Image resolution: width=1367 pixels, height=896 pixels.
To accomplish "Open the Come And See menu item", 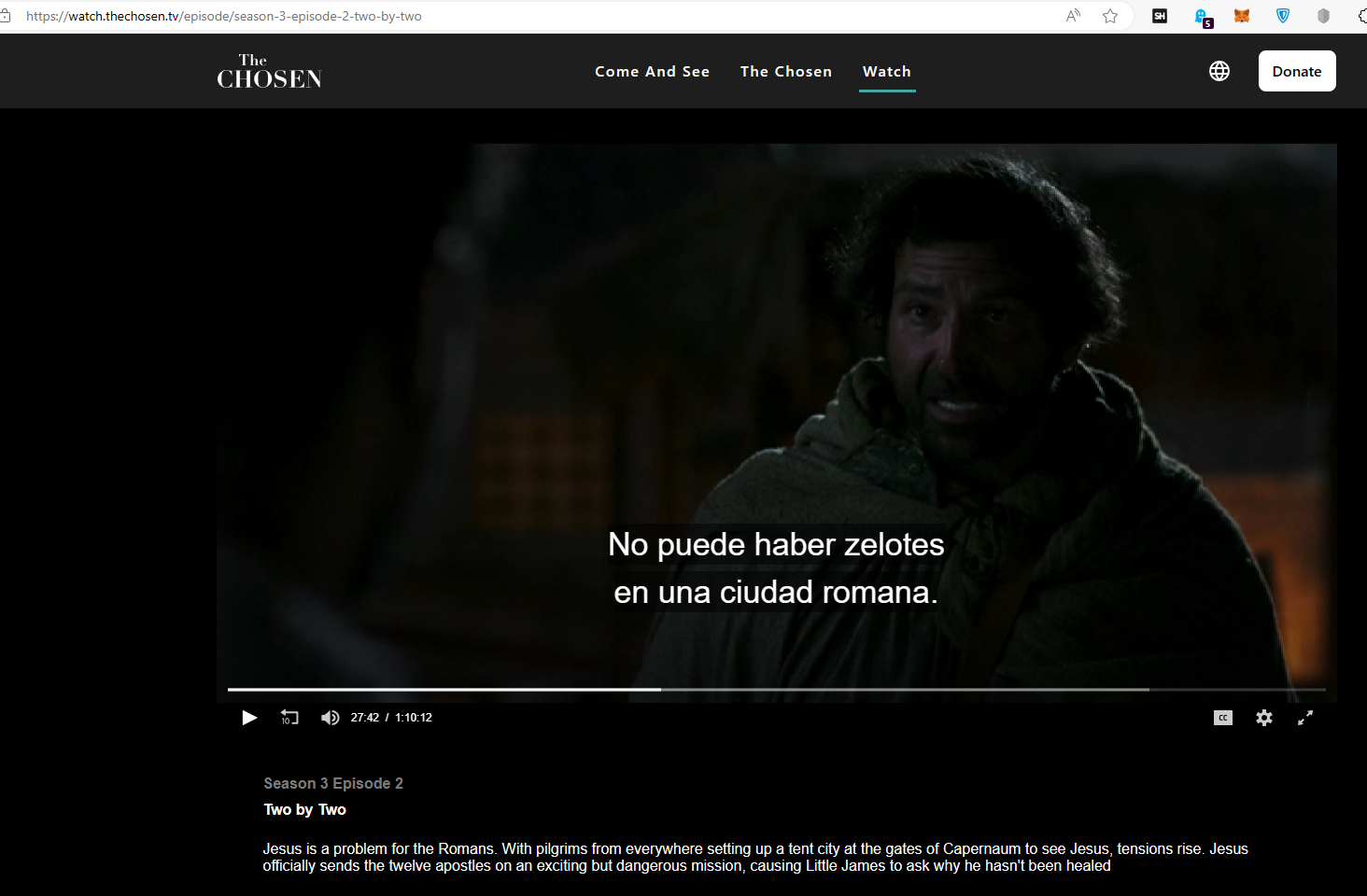I will (653, 72).
